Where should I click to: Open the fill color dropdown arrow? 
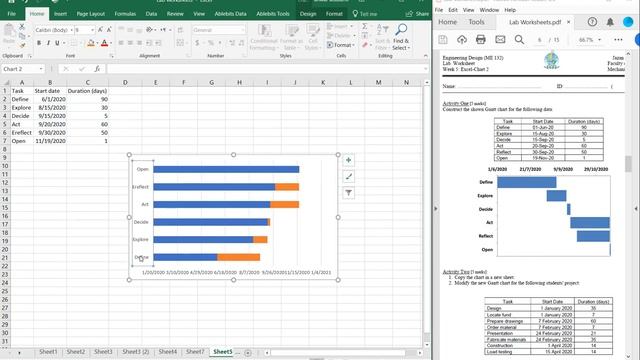coord(97,43)
